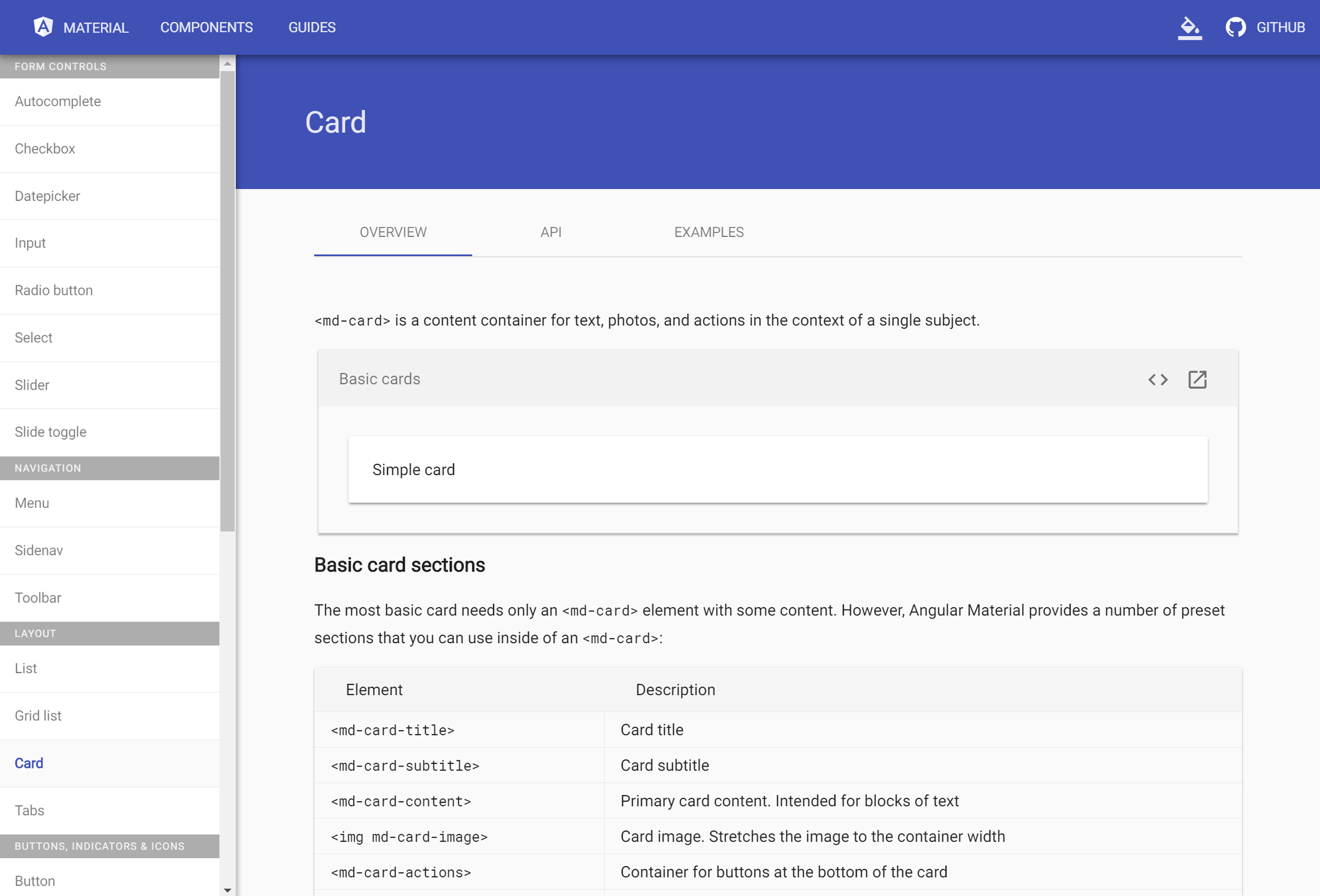Navigate to Tabs in Layout section
1320x896 pixels.
29,810
